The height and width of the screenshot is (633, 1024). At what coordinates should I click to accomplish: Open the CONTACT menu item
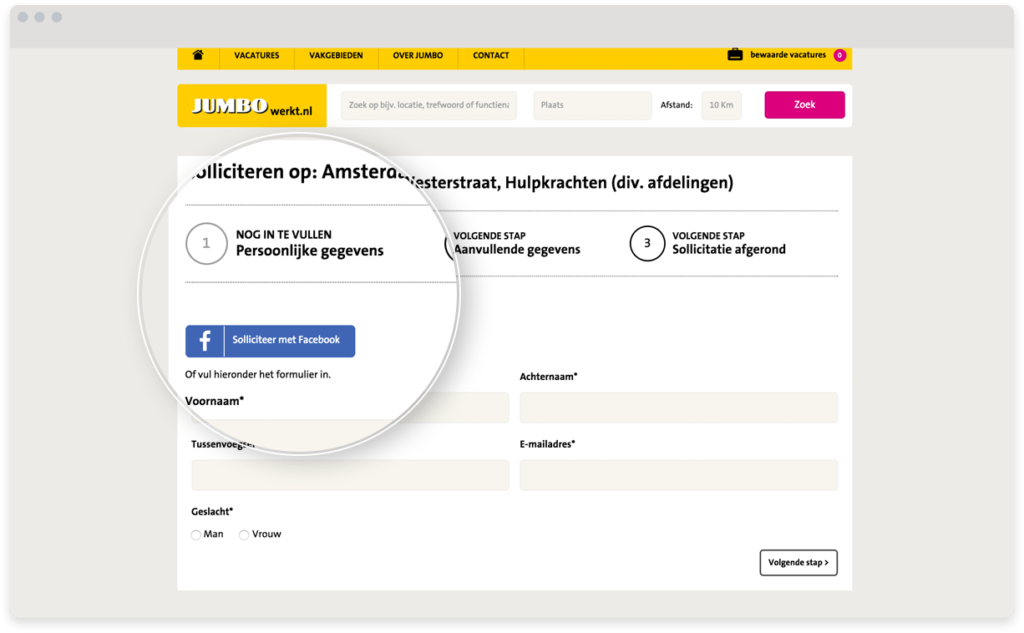click(x=490, y=56)
